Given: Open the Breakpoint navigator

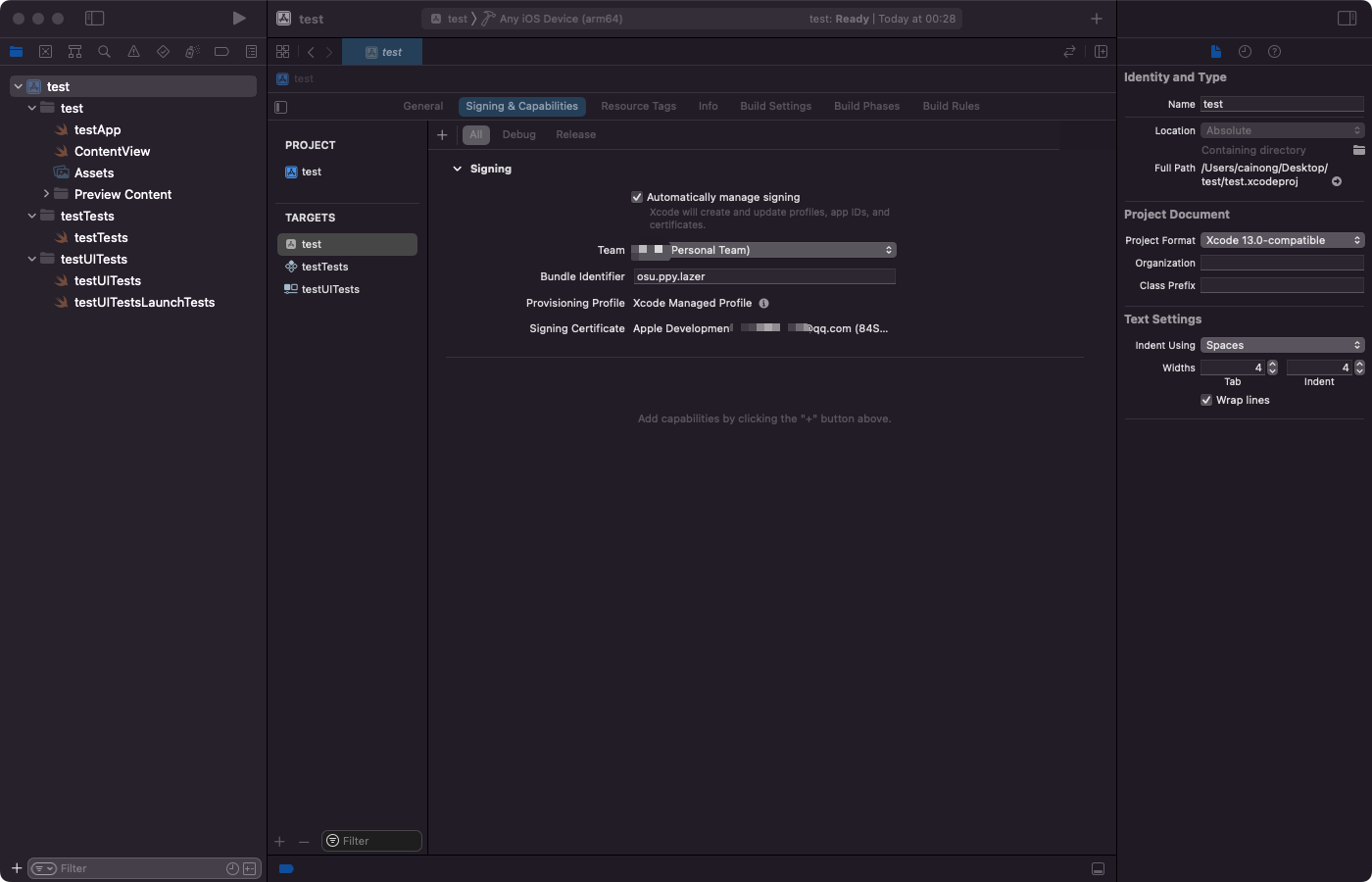Looking at the screenshot, I should [221, 52].
